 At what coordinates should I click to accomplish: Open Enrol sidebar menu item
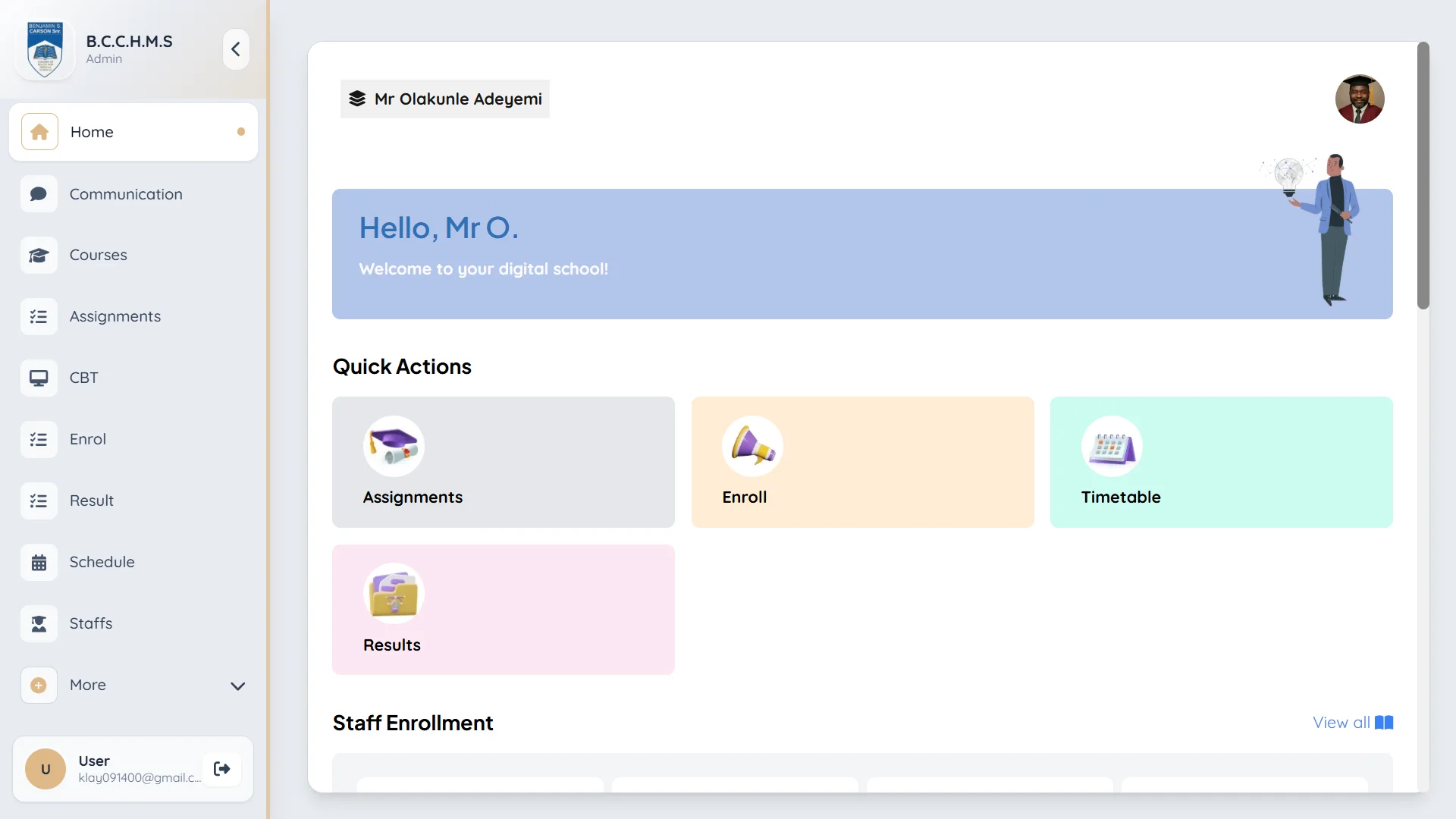[x=87, y=439]
